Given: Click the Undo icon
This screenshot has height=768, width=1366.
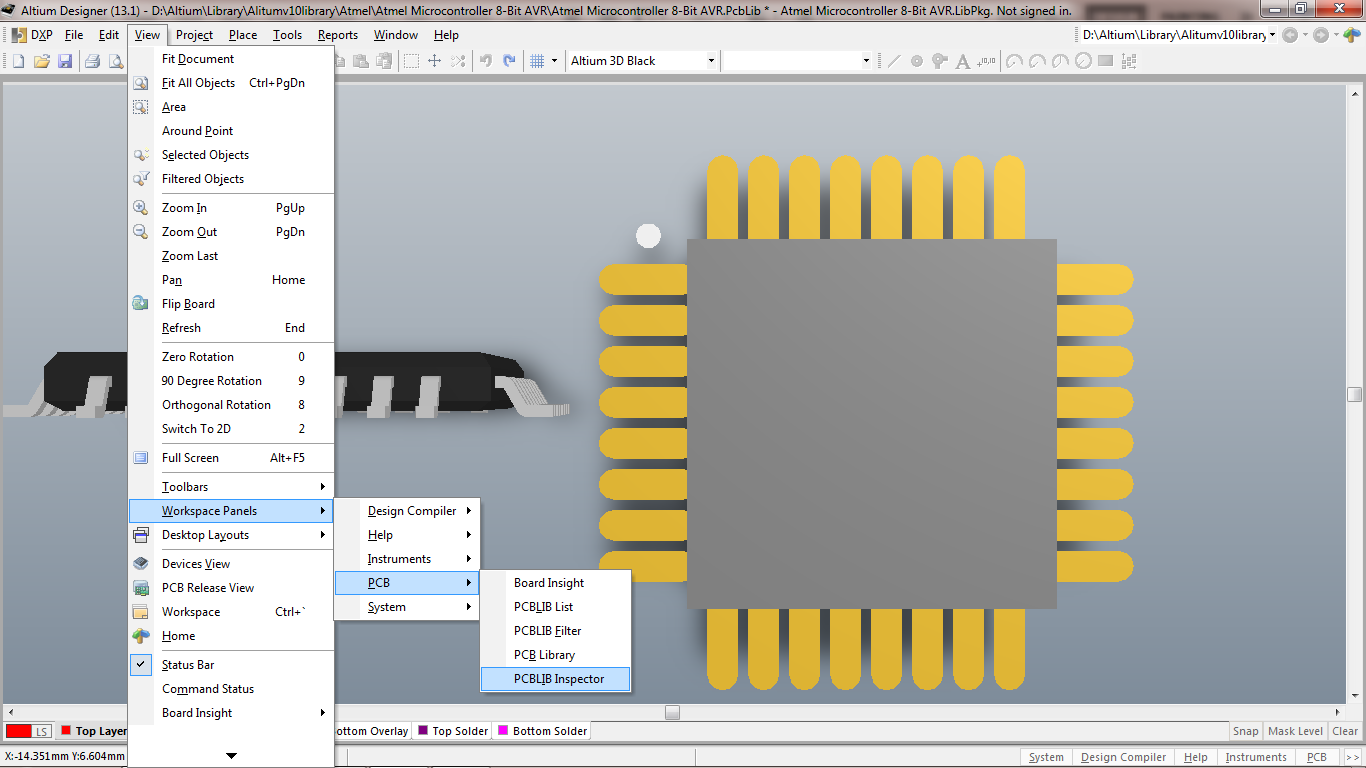Looking at the screenshot, I should [486, 60].
